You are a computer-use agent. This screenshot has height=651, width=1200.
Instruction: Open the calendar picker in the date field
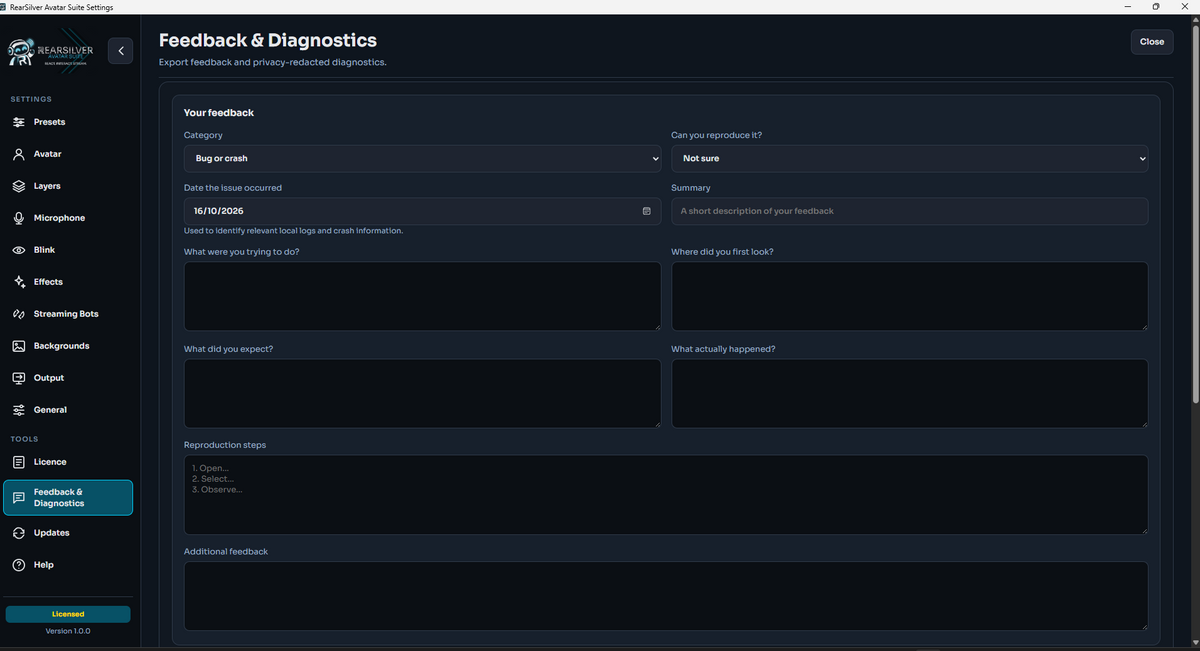[x=646, y=211]
